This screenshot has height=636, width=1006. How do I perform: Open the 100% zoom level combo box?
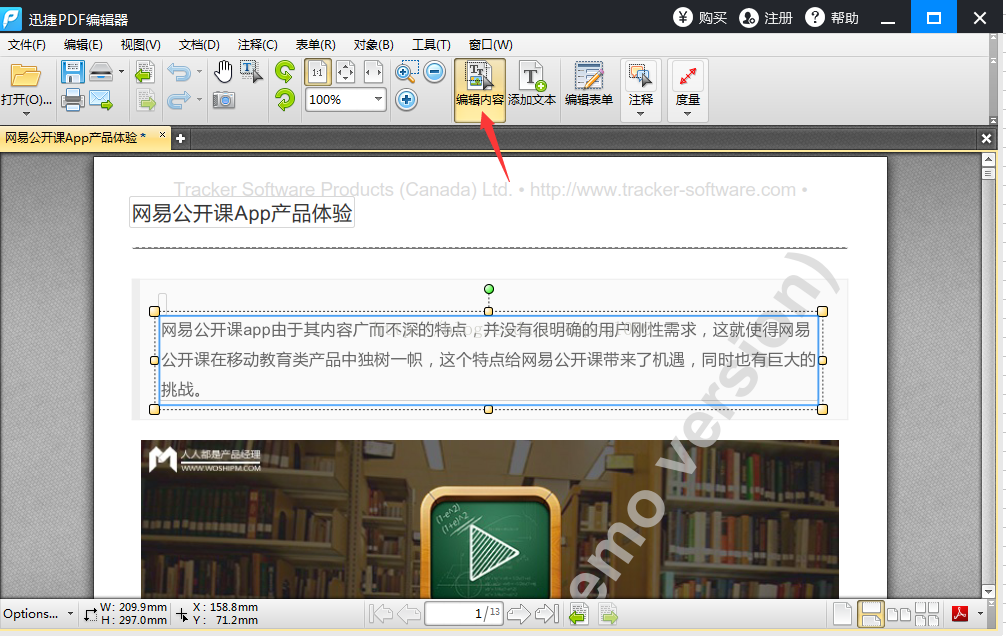(x=345, y=100)
